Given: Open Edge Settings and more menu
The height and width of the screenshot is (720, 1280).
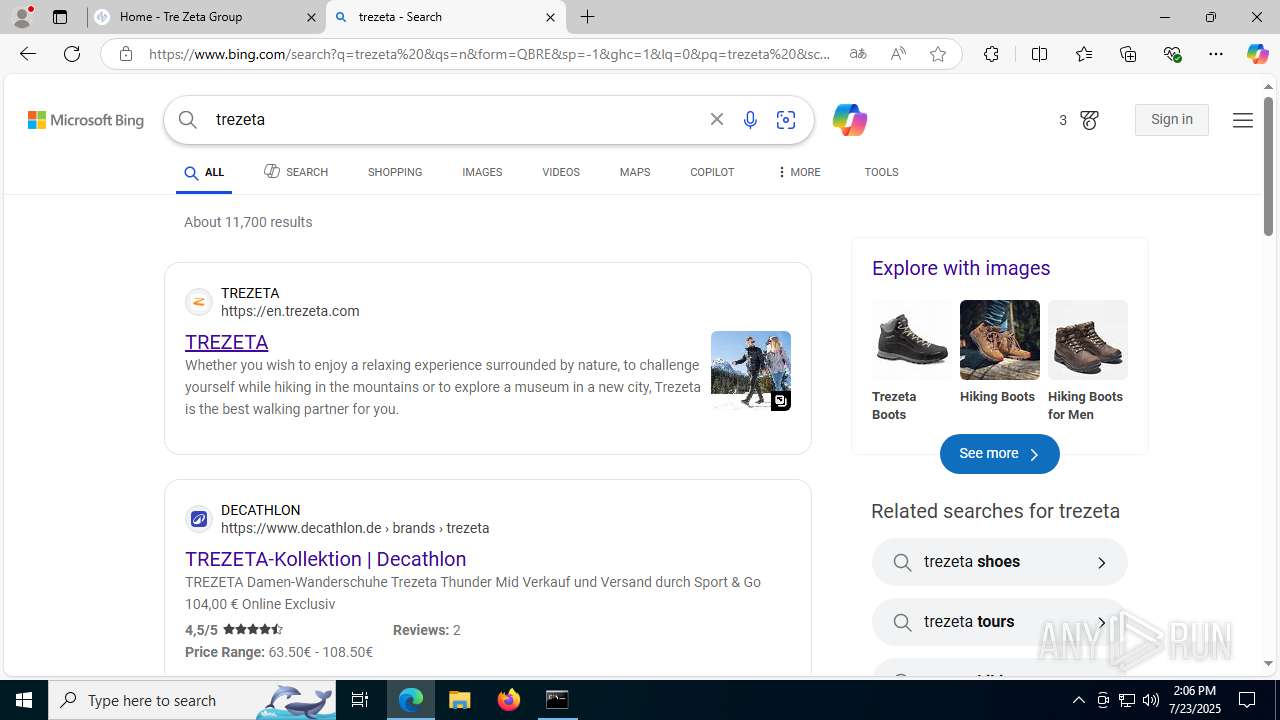Looking at the screenshot, I should [x=1216, y=54].
